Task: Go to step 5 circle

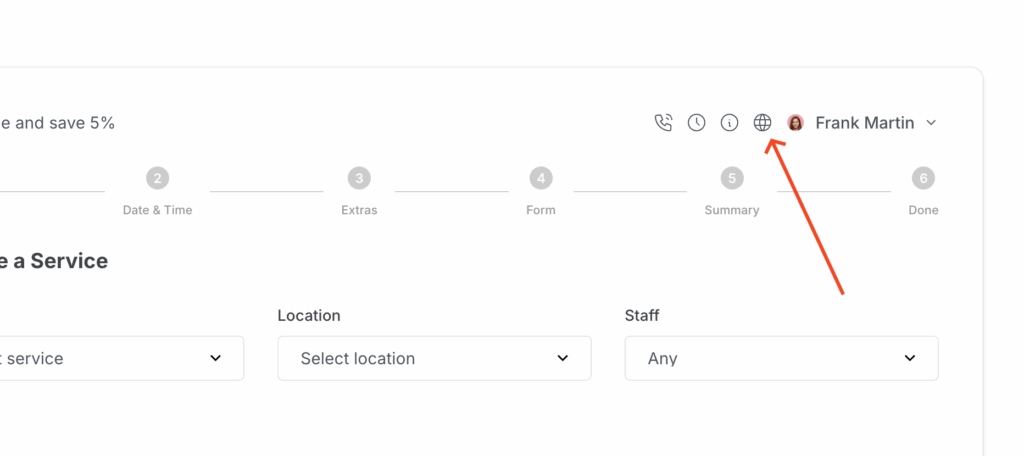Action: coord(732,178)
